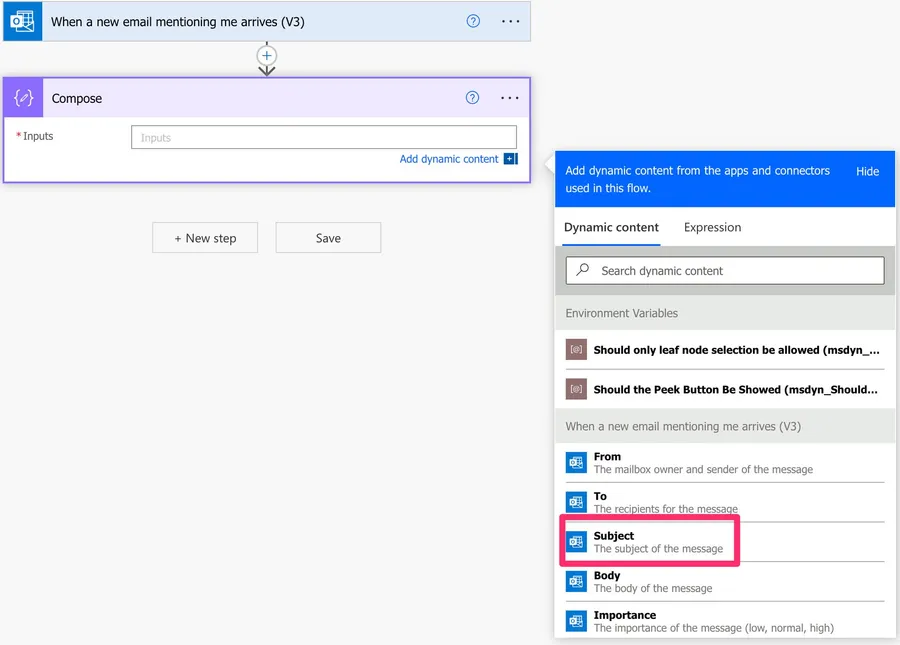
Task: Open Compose step ellipsis menu
Action: [509, 98]
